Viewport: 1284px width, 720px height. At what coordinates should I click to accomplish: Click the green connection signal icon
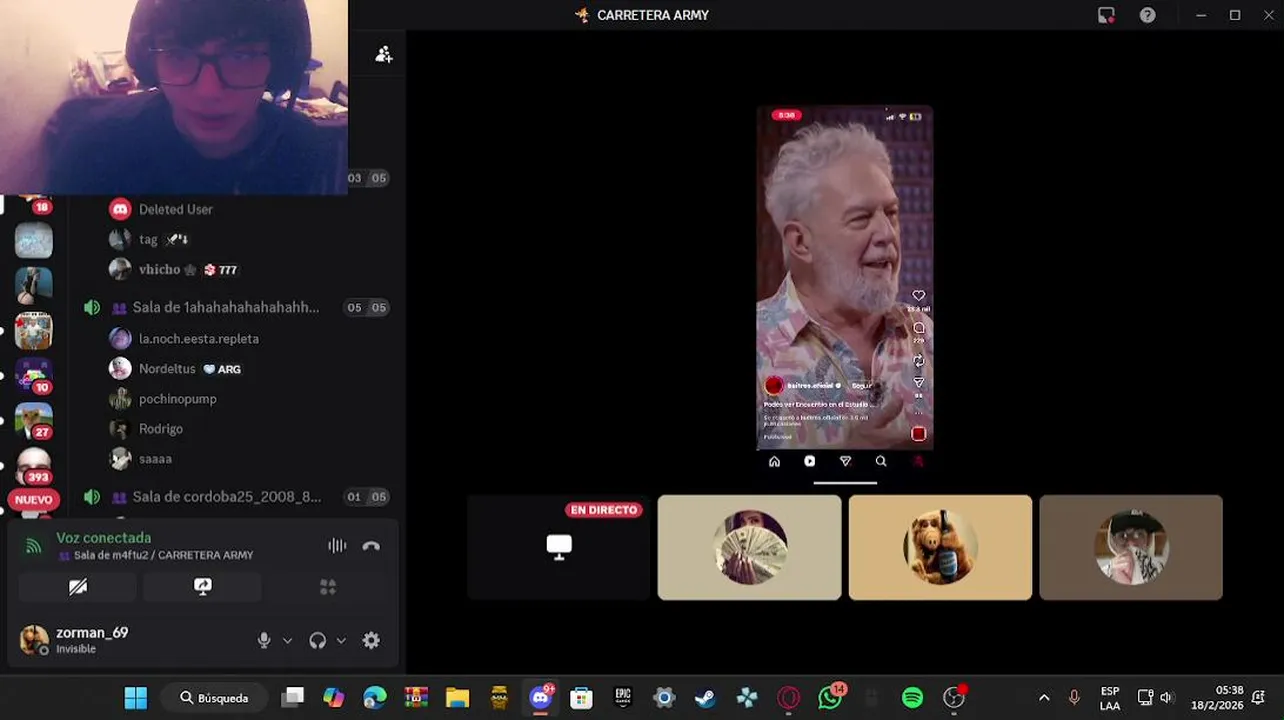tap(34, 546)
